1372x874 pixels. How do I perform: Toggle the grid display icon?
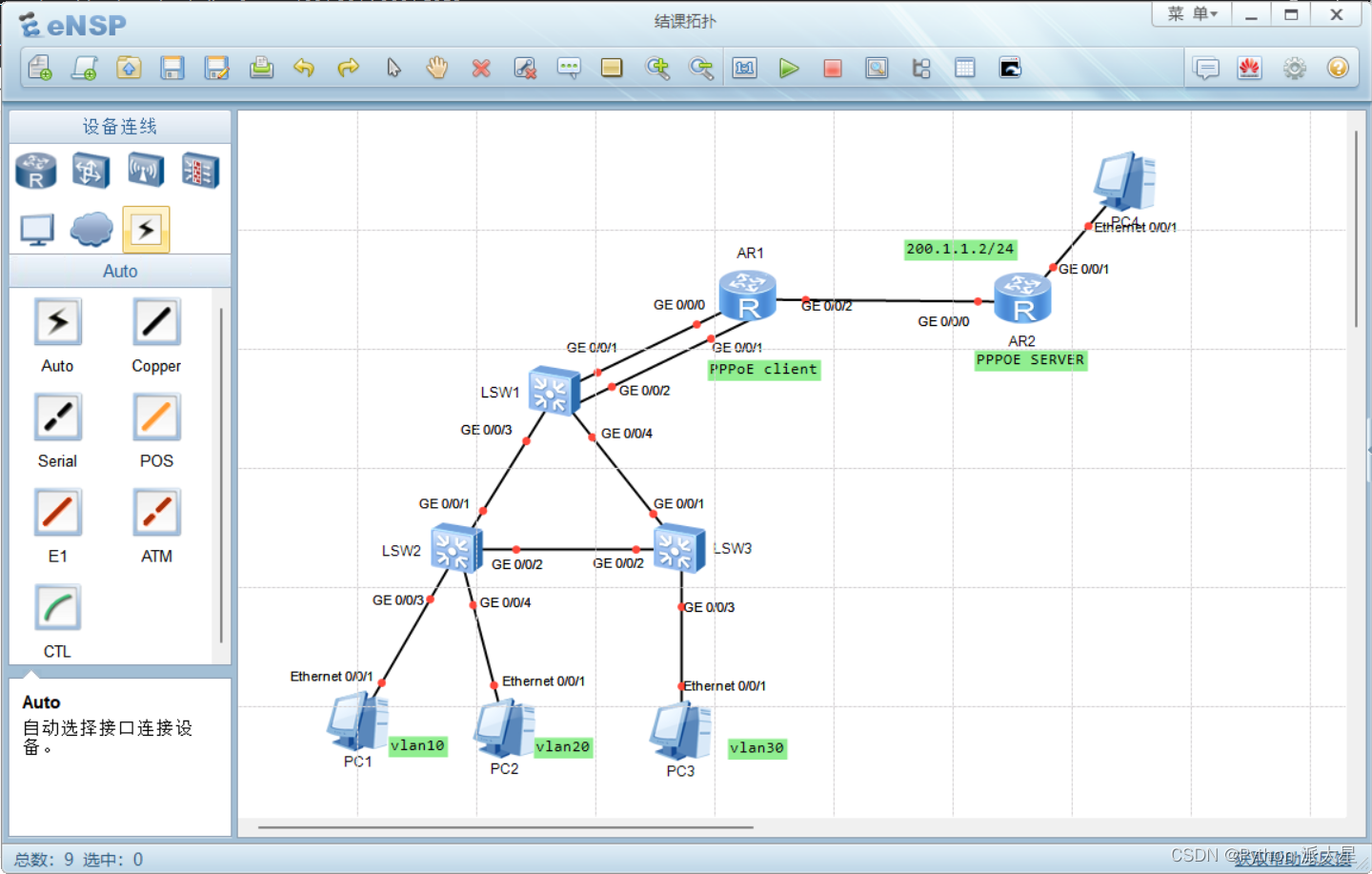coord(965,68)
